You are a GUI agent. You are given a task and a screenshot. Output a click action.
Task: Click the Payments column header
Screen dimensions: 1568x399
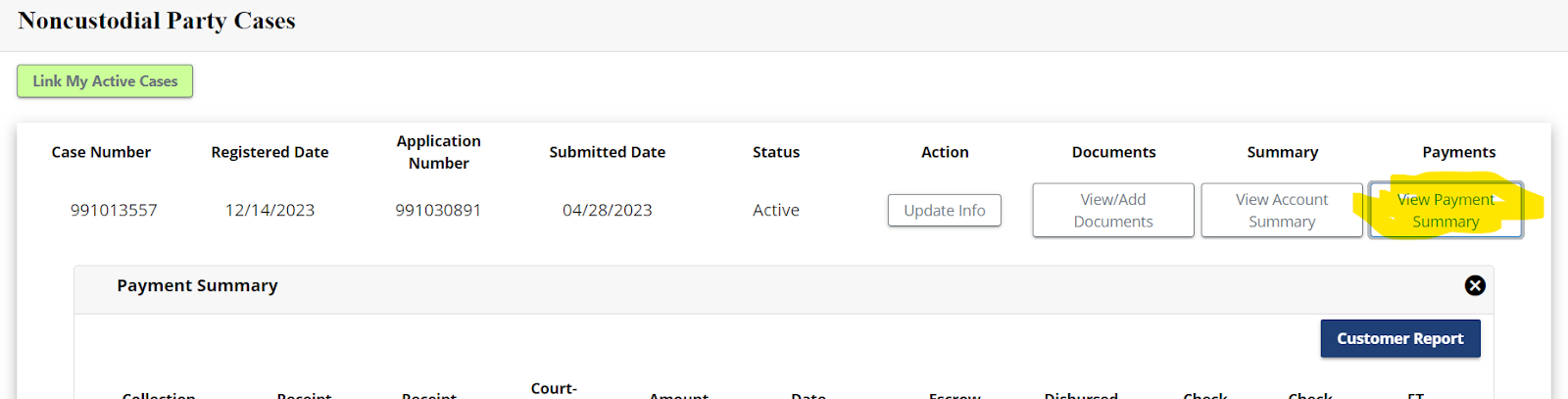[1458, 152]
